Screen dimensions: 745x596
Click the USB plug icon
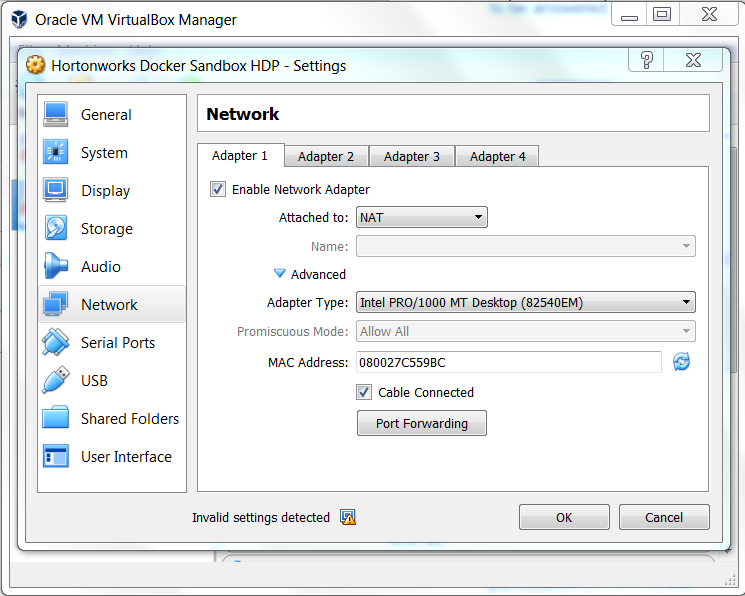[56, 380]
